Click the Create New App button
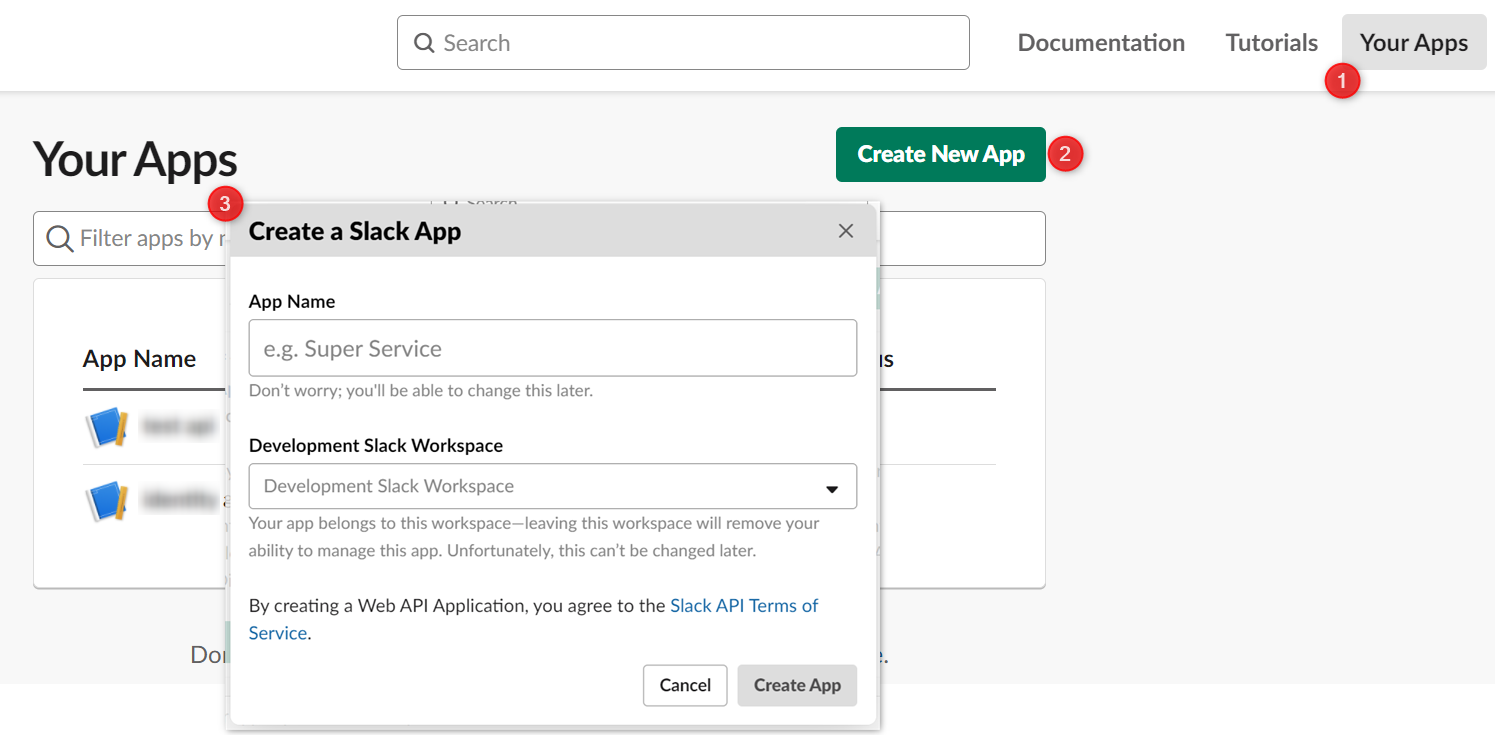 coord(941,154)
